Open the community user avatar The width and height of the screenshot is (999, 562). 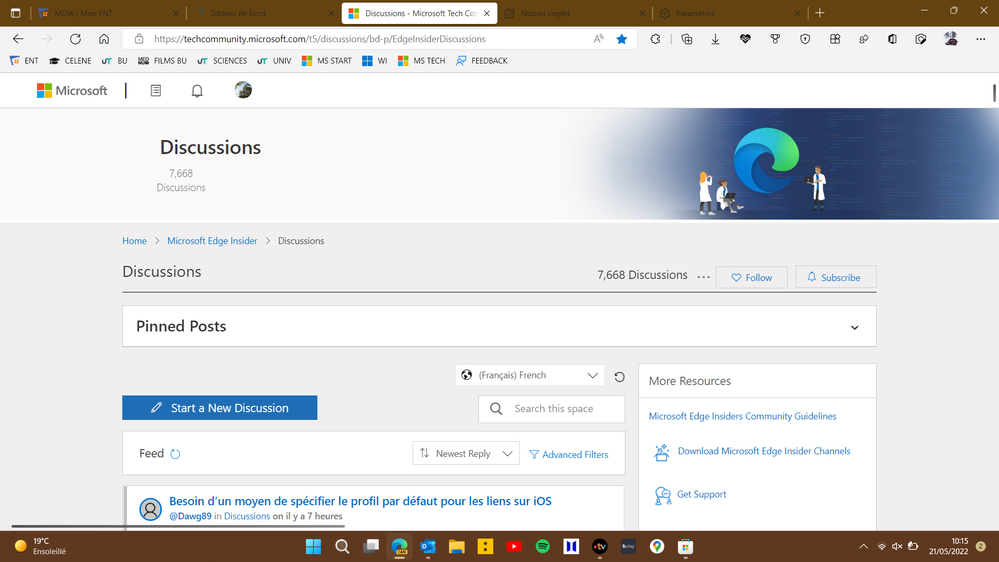click(x=243, y=90)
